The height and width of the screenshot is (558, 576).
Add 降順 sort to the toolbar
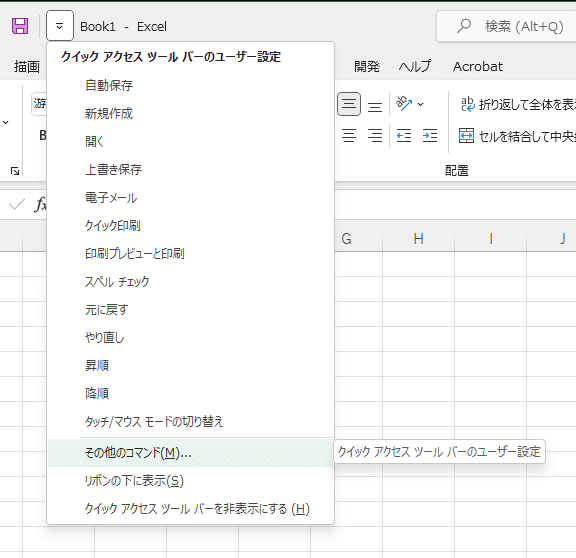pos(191,393)
